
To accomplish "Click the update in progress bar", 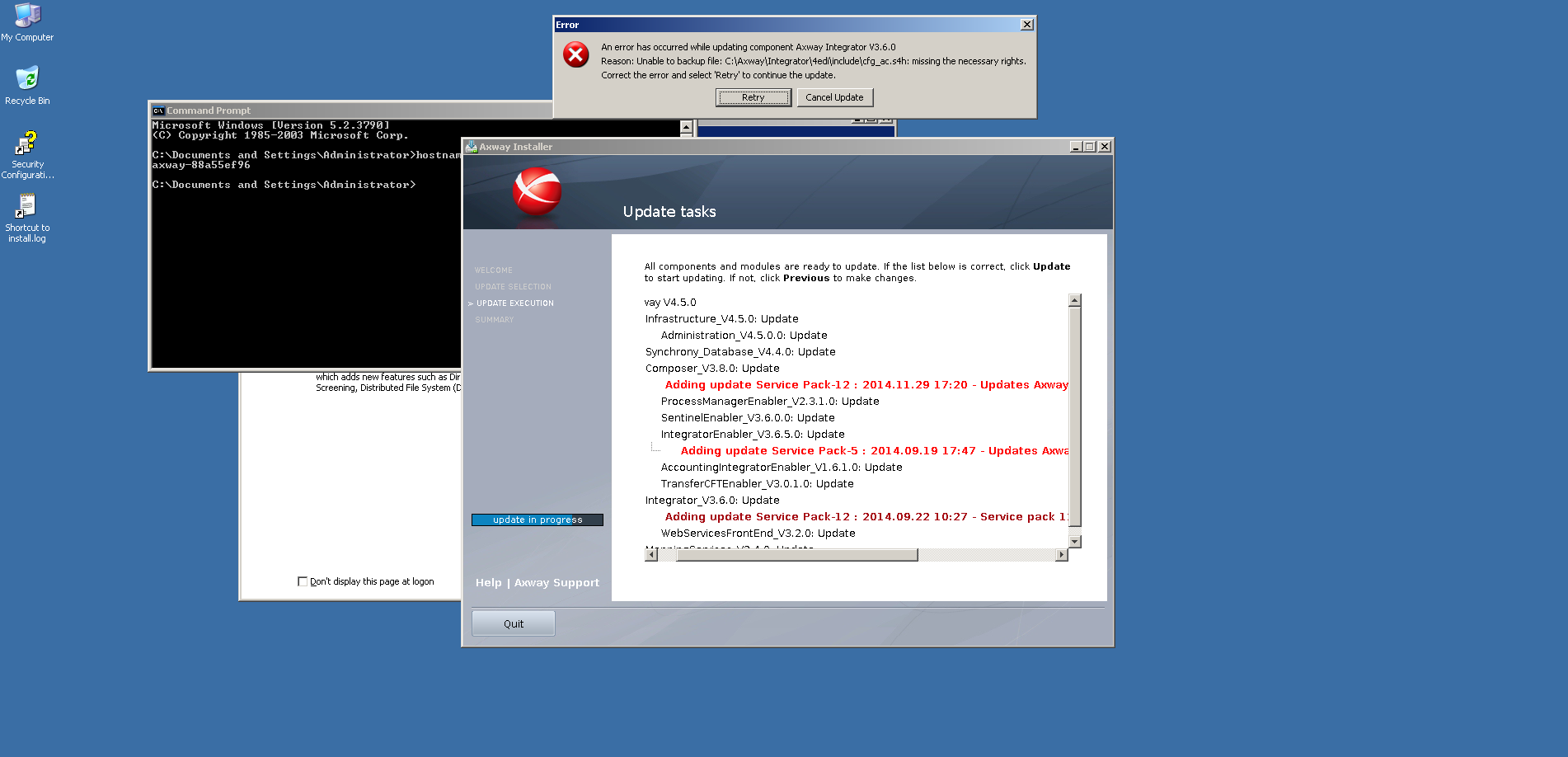I will (x=537, y=520).
